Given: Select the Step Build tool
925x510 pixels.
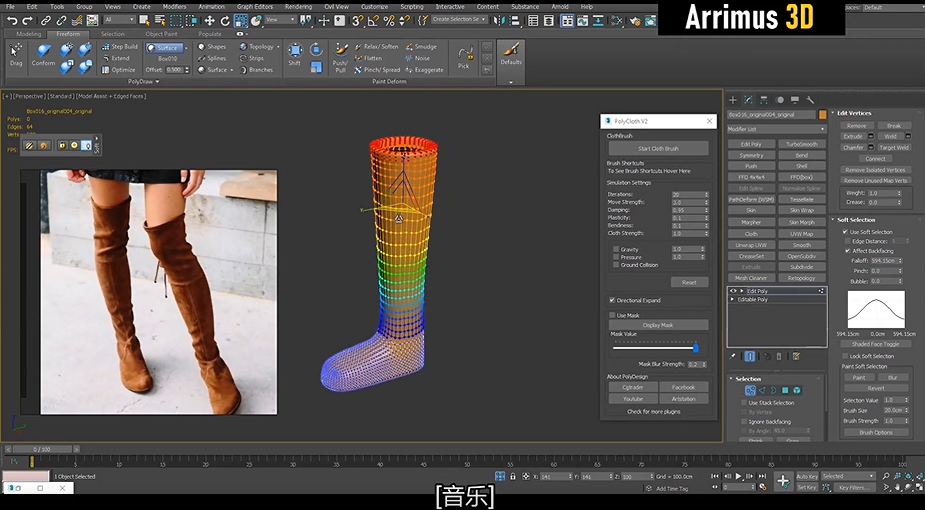Looking at the screenshot, I should 120,47.
